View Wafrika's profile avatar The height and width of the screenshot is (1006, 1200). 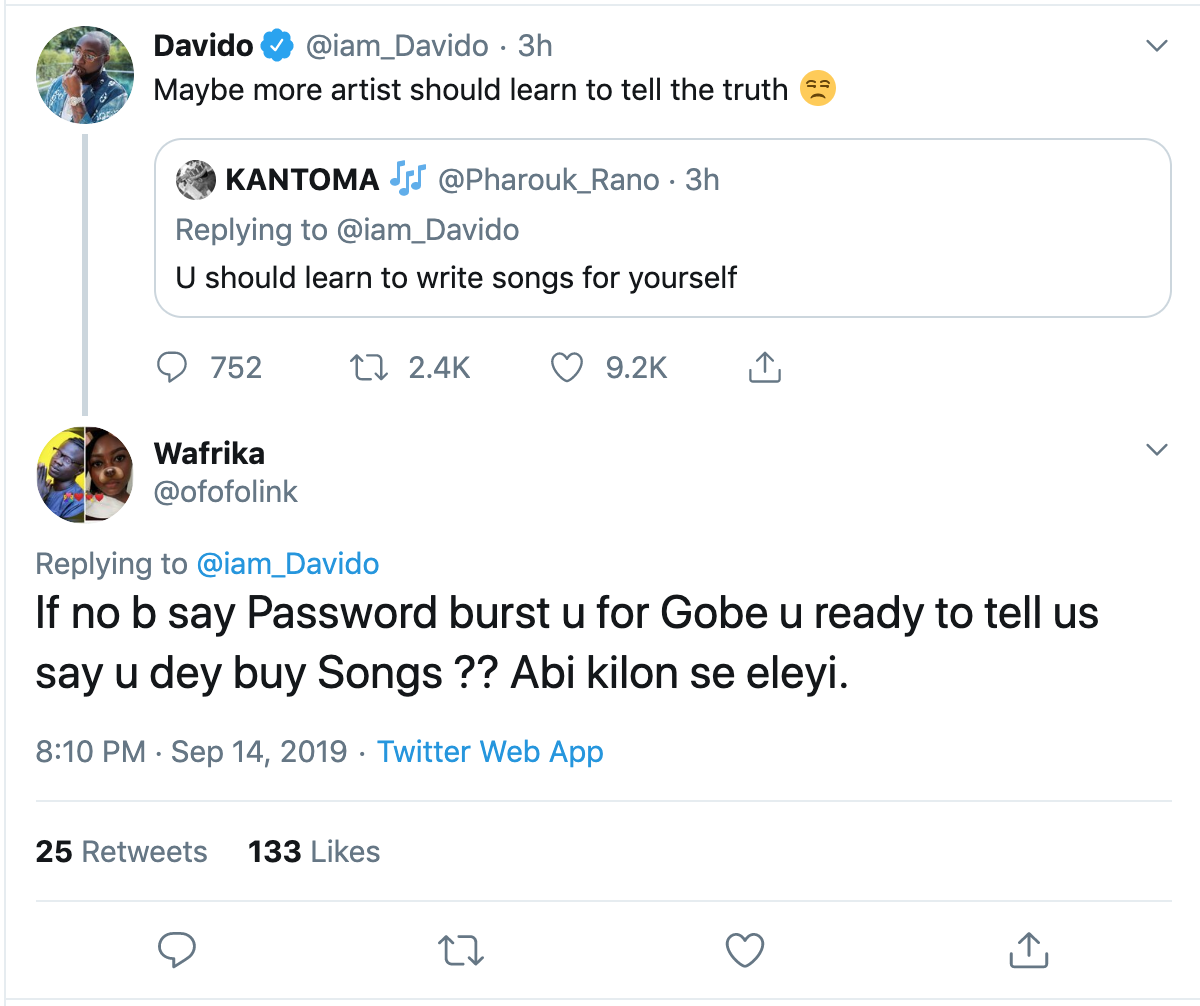coord(85,474)
